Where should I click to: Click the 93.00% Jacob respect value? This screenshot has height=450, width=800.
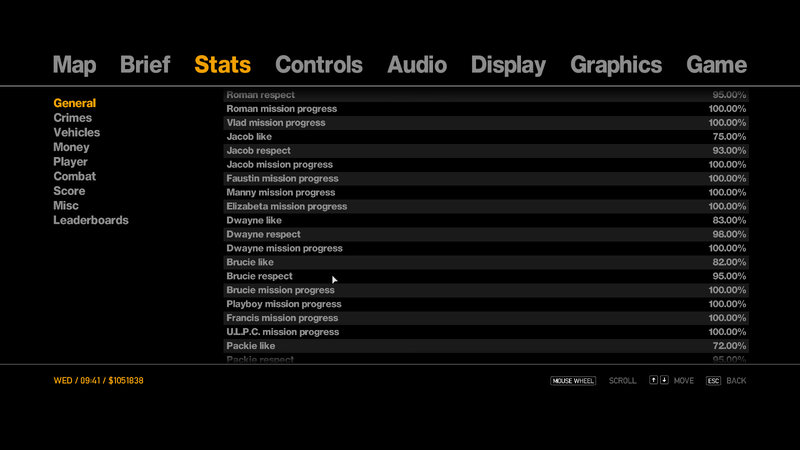[729, 151]
